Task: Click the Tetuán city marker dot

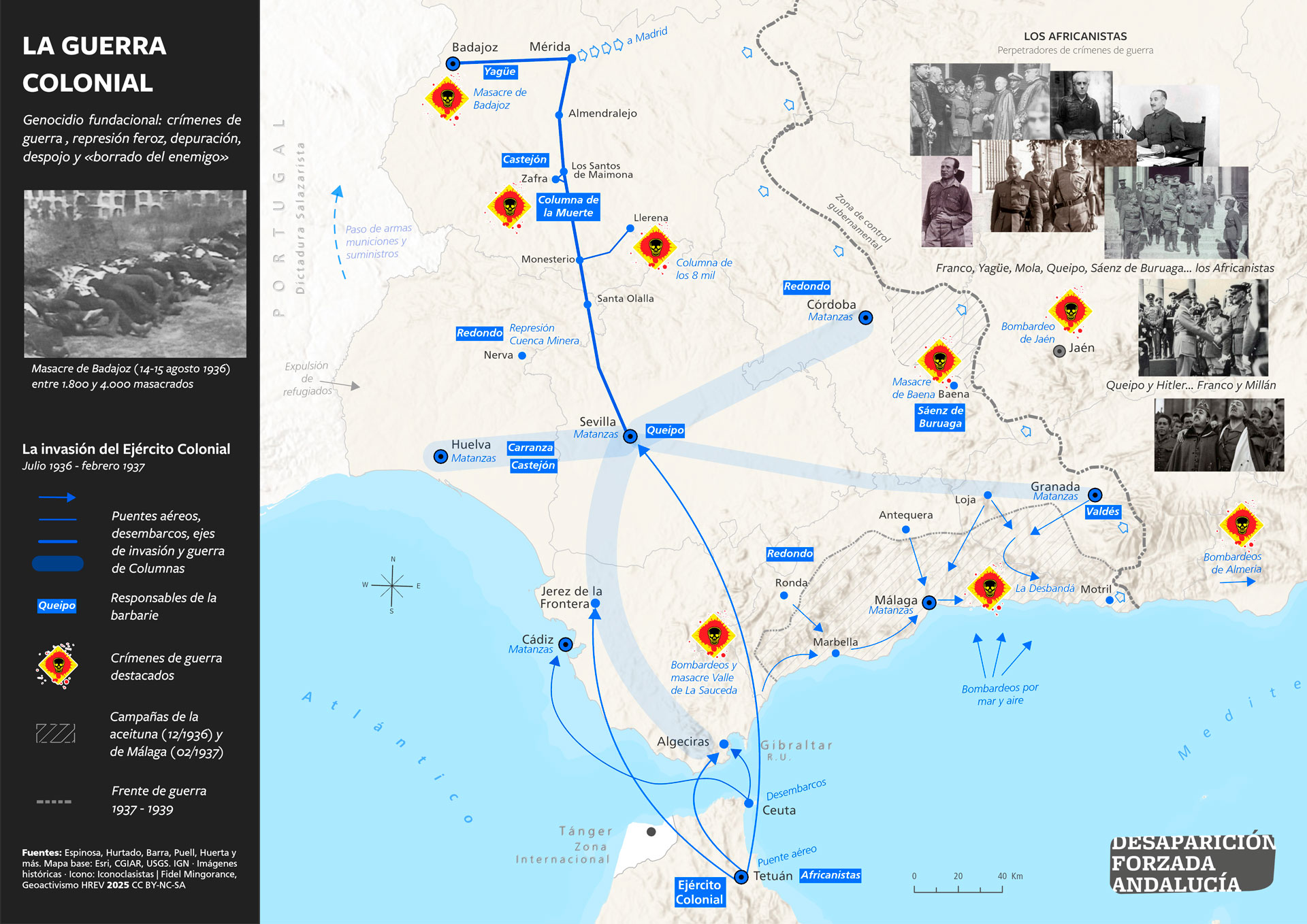Action: click(741, 876)
